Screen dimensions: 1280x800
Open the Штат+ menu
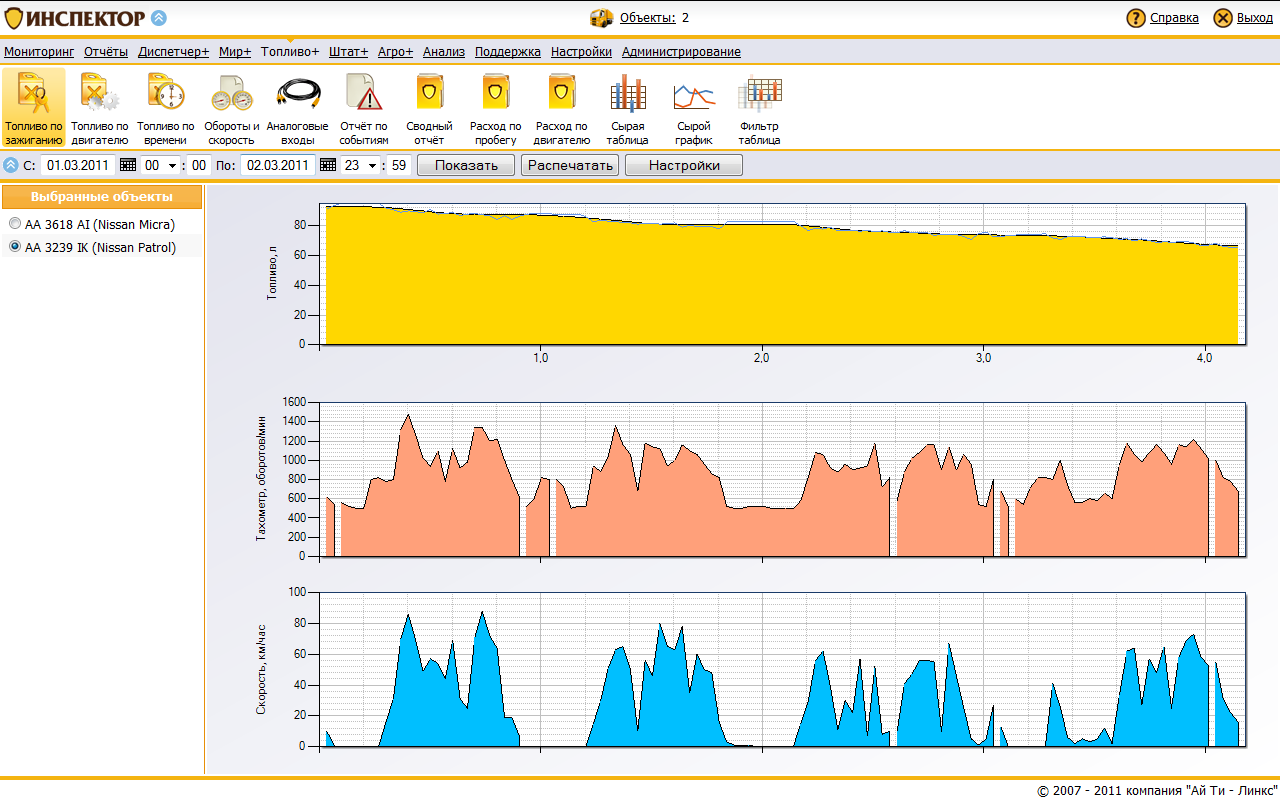pos(349,52)
